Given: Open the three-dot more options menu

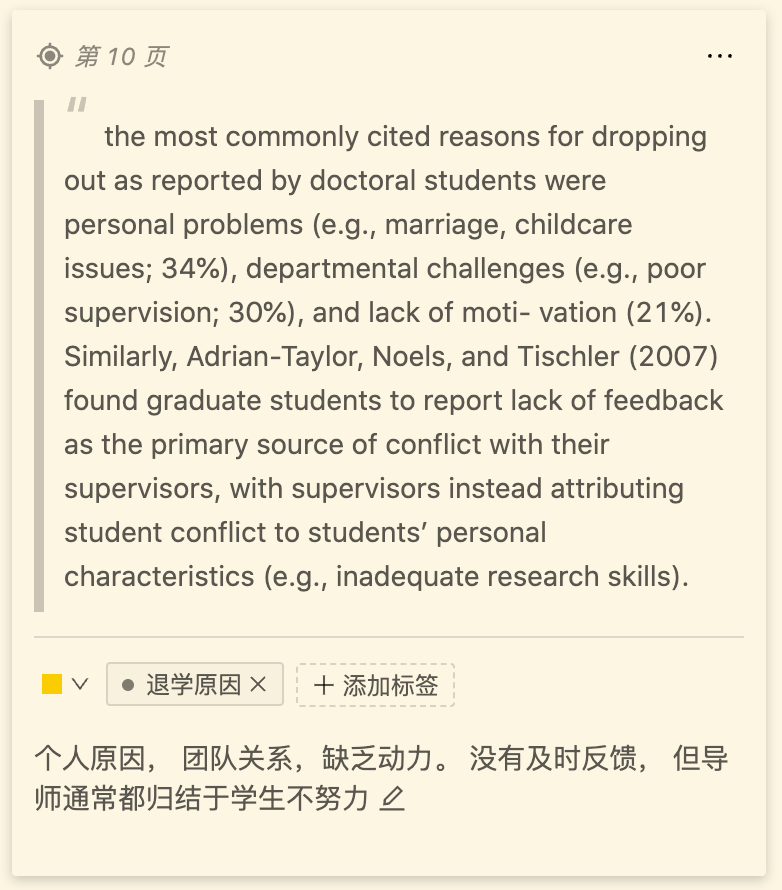Looking at the screenshot, I should coord(720,56).
